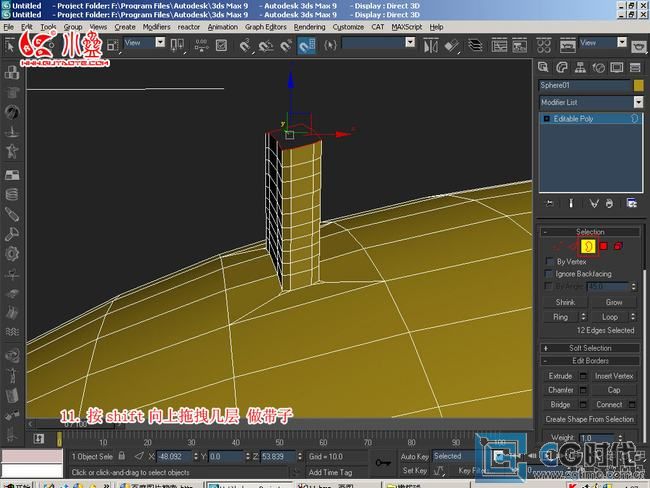Switch to the Motion panel tab

(598, 67)
